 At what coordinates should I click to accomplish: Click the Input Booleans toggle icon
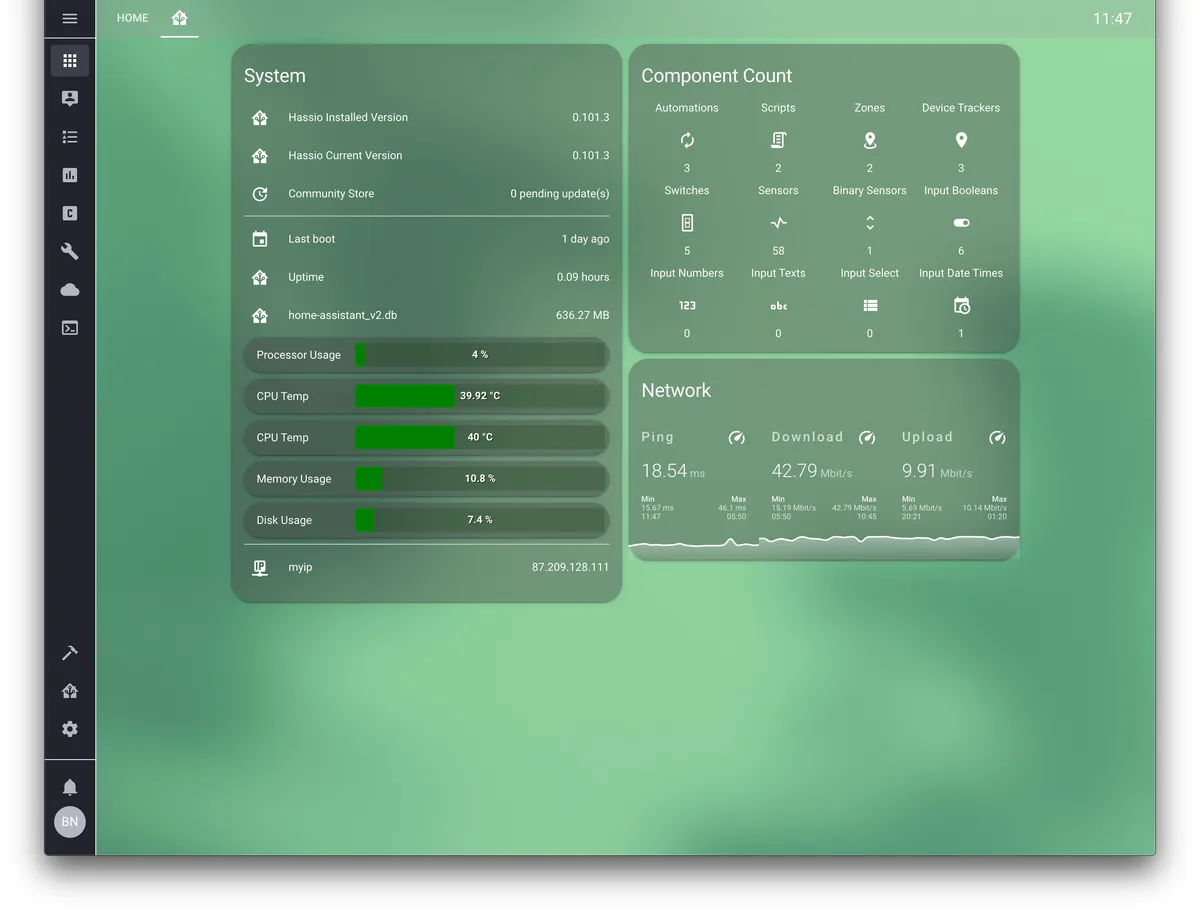click(961, 223)
